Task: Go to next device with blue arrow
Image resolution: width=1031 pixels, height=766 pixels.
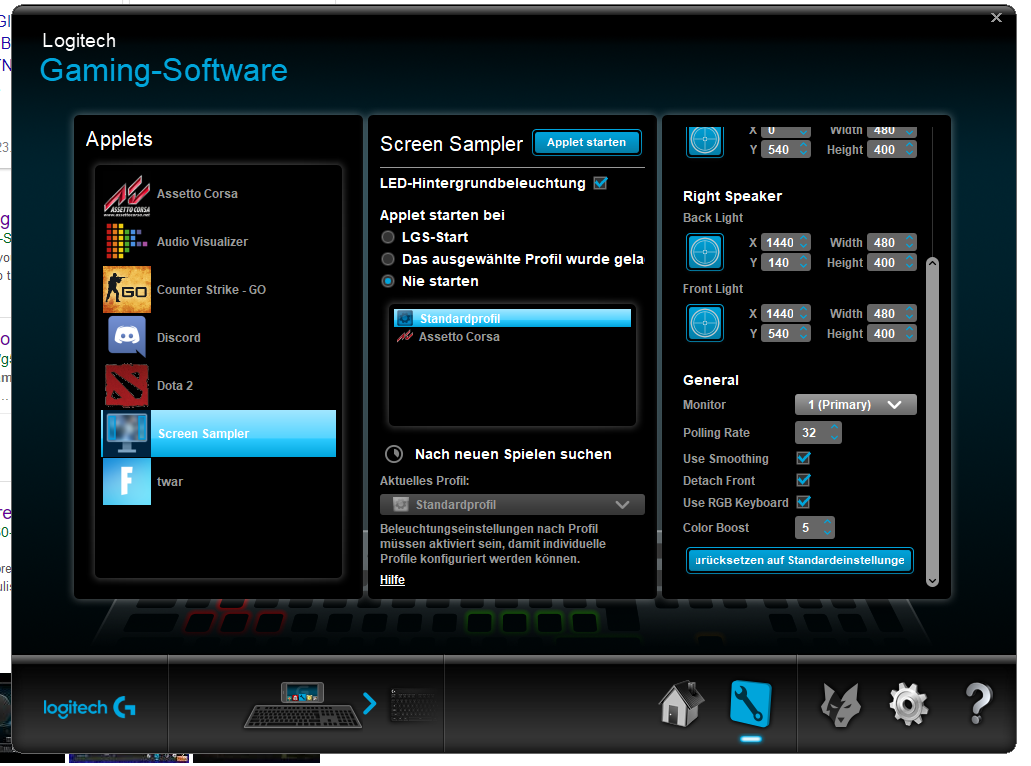Action: point(370,704)
